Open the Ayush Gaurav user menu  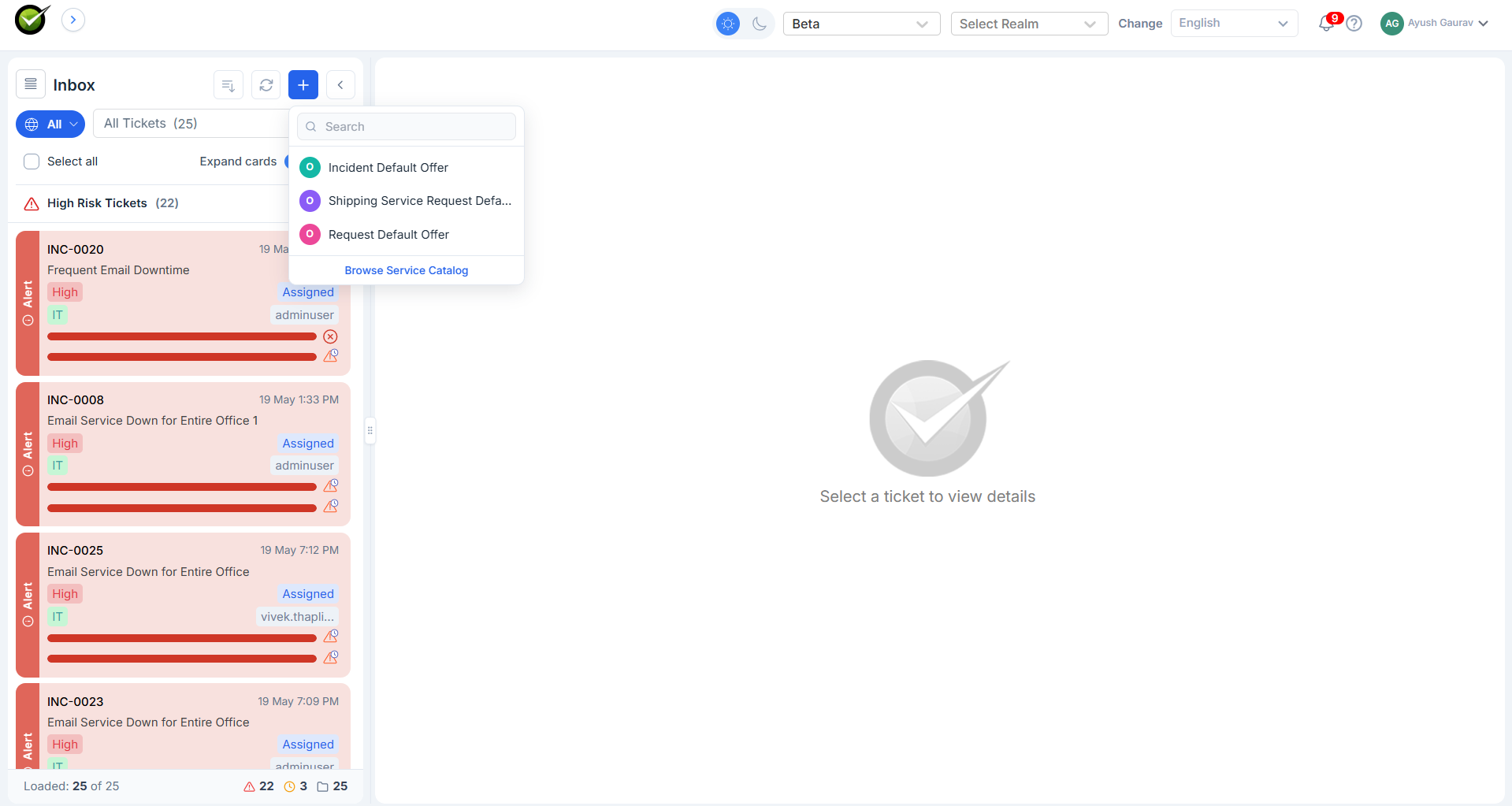(x=1434, y=24)
